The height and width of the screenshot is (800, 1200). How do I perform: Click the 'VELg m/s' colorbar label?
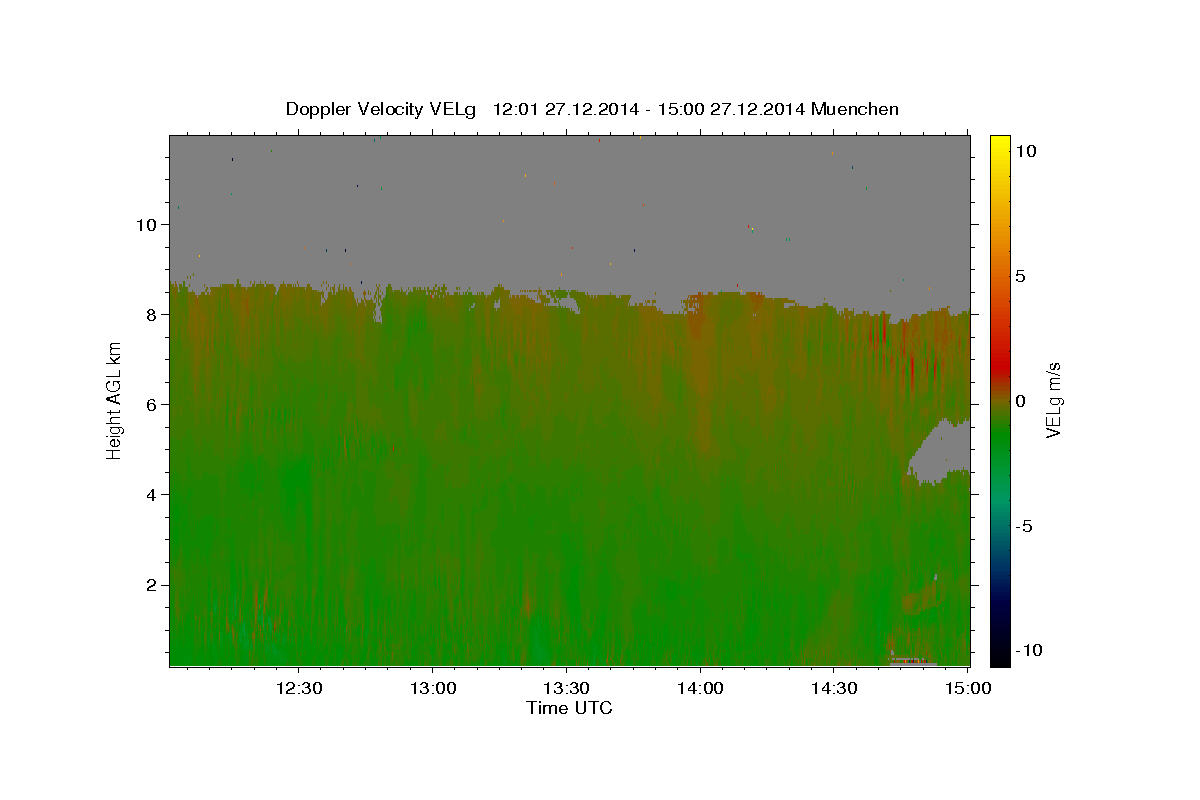(x=1053, y=400)
